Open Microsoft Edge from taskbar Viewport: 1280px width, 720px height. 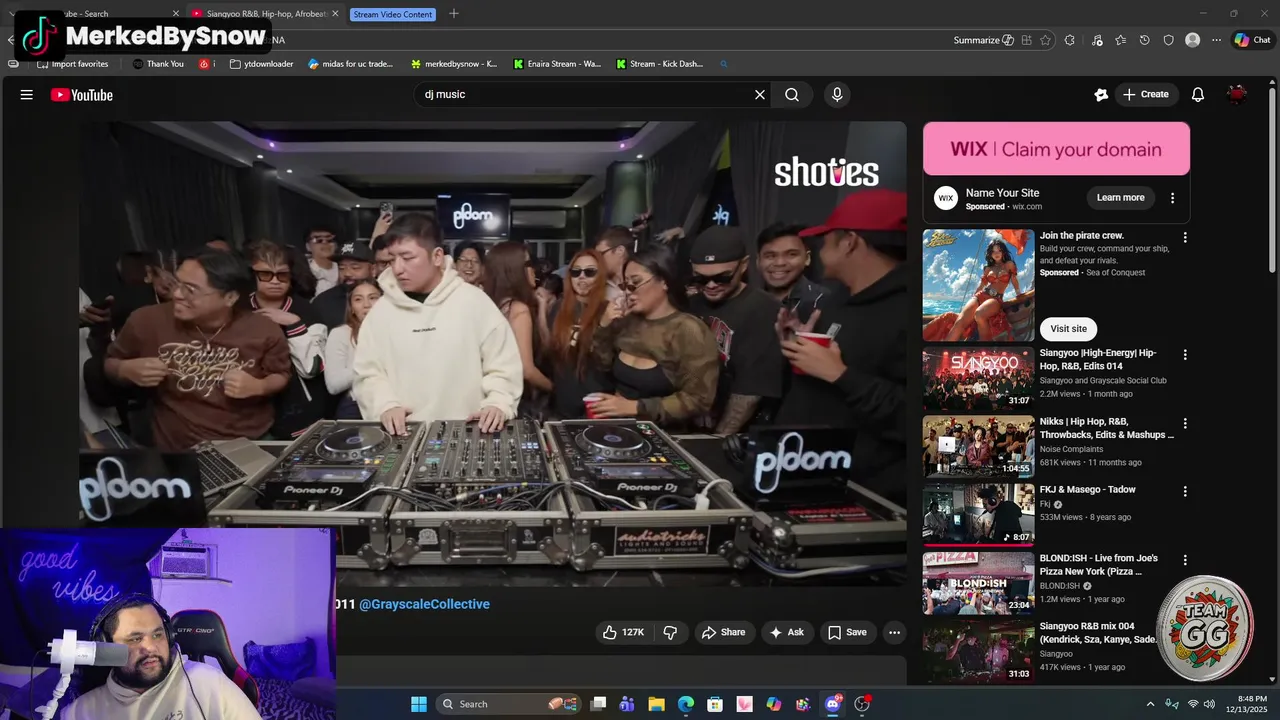pos(686,704)
